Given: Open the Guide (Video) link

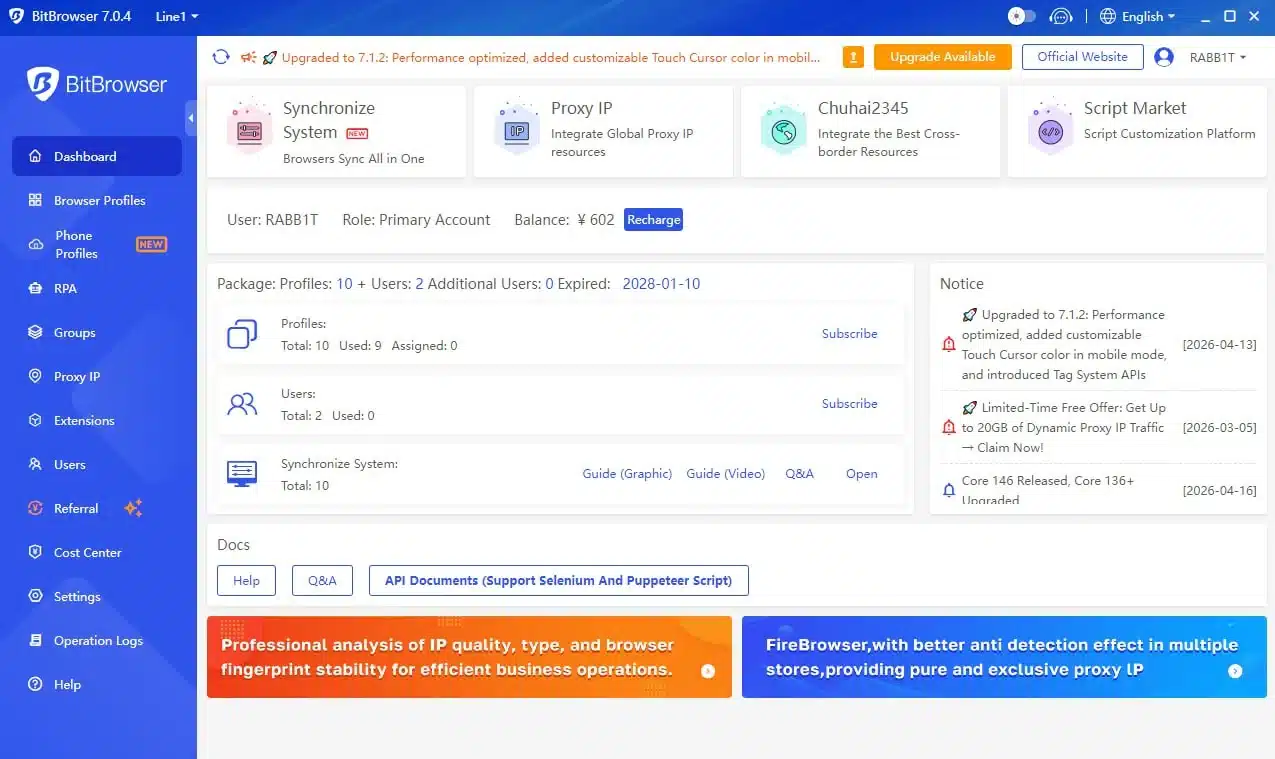Looking at the screenshot, I should pyautogui.click(x=725, y=473).
